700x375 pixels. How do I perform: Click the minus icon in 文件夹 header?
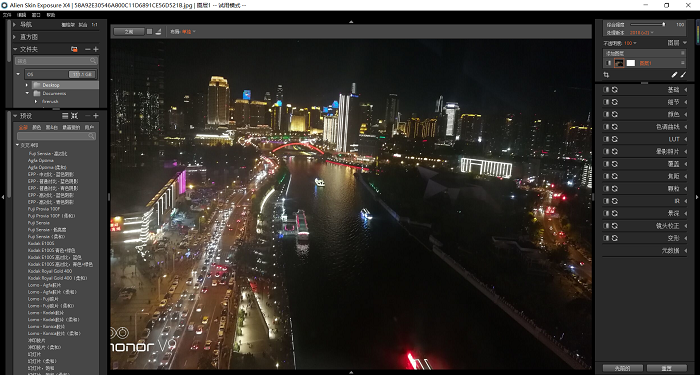coord(88,49)
